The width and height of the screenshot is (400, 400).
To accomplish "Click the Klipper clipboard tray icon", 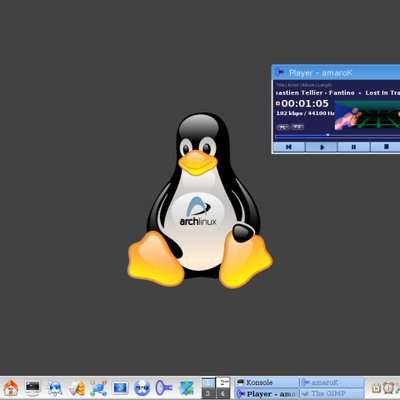I will 376,388.
